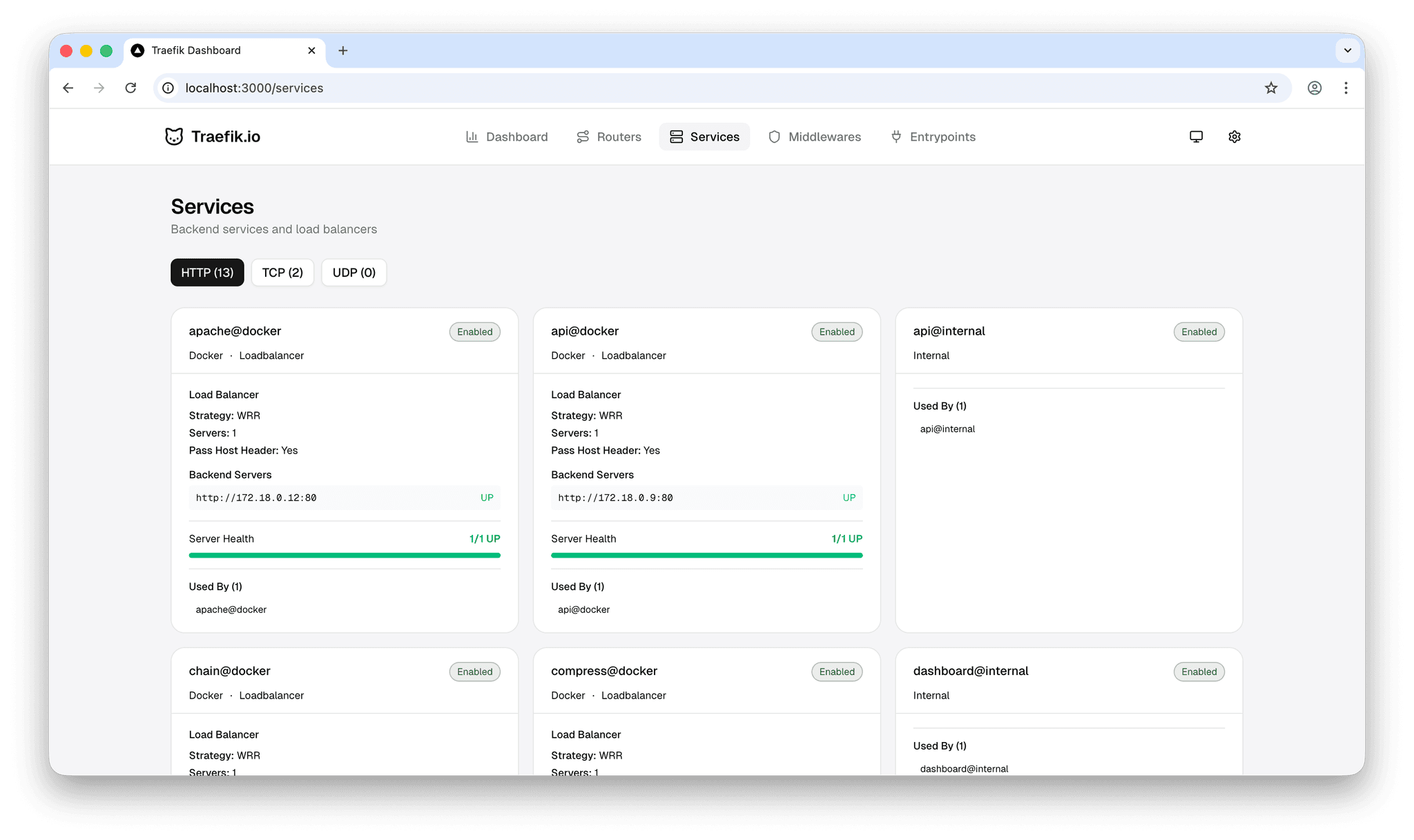Click the apache@docker server health bar
This screenshot has height=840, width=1414.
(345, 556)
